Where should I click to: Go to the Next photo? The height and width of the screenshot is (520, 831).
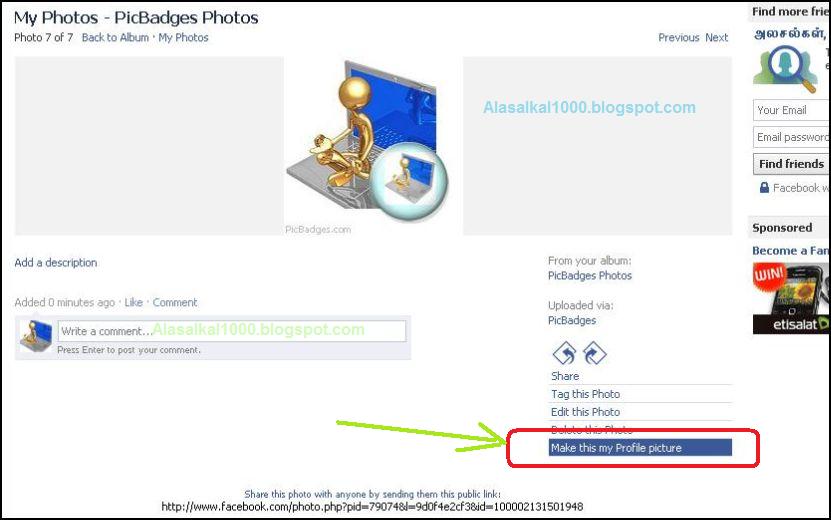tap(717, 38)
